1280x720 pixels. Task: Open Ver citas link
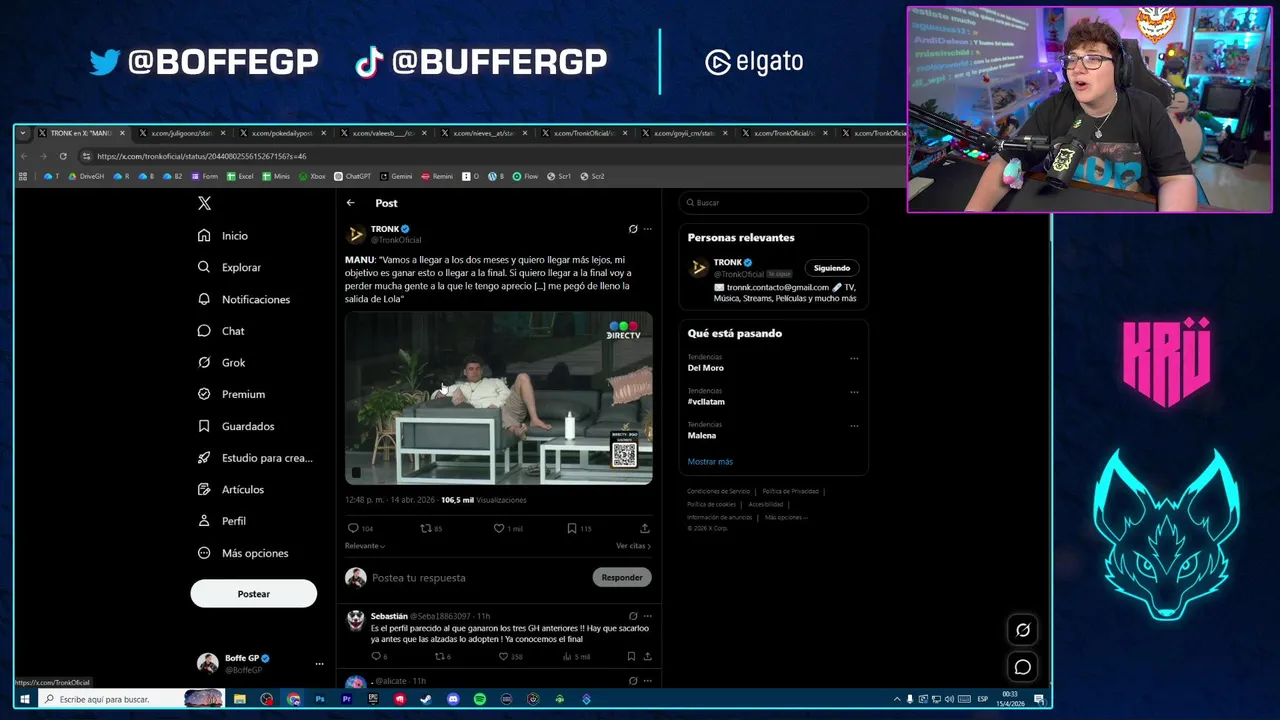(x=633, y=546)
